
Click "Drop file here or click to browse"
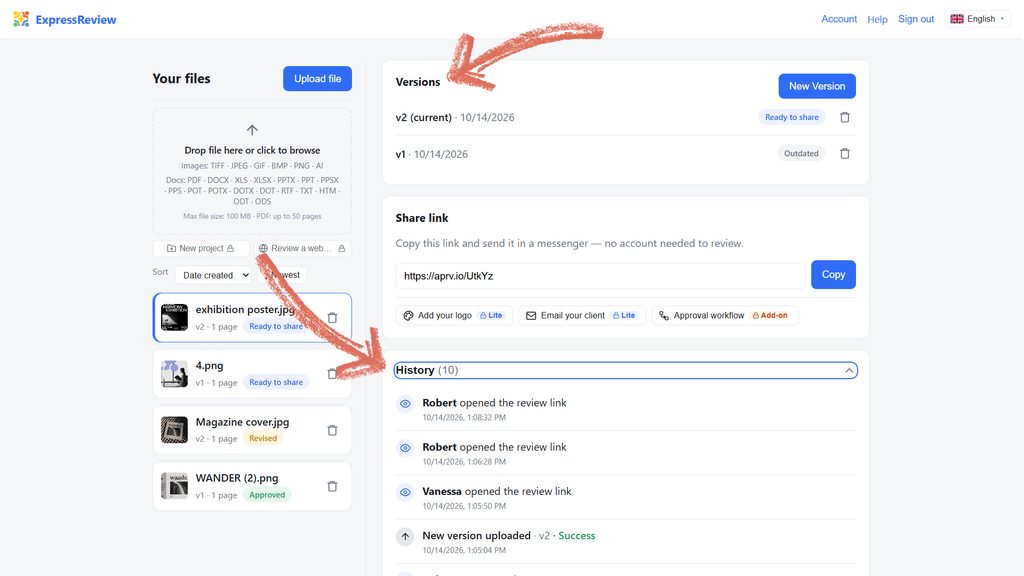tap(252, 150)
